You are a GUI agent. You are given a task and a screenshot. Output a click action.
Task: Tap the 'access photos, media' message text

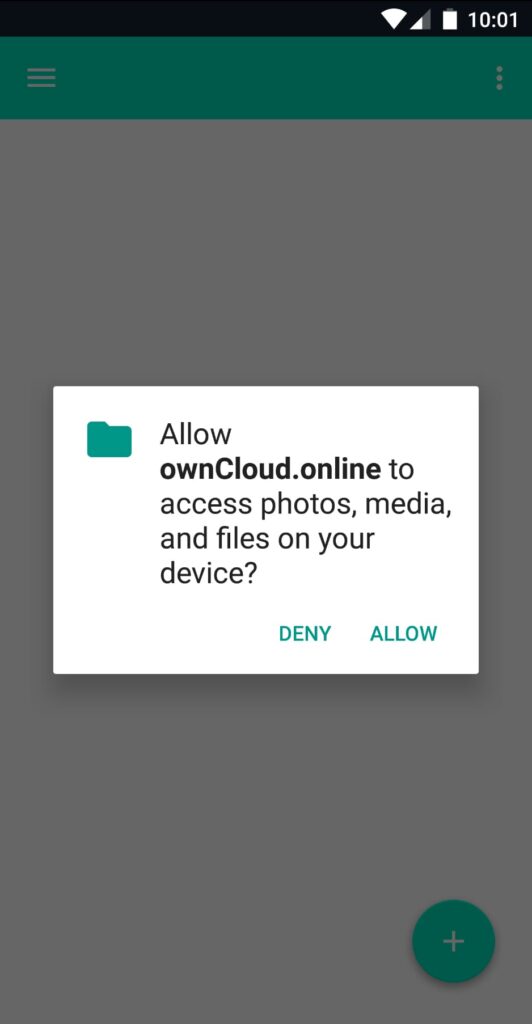pos(305,504)
